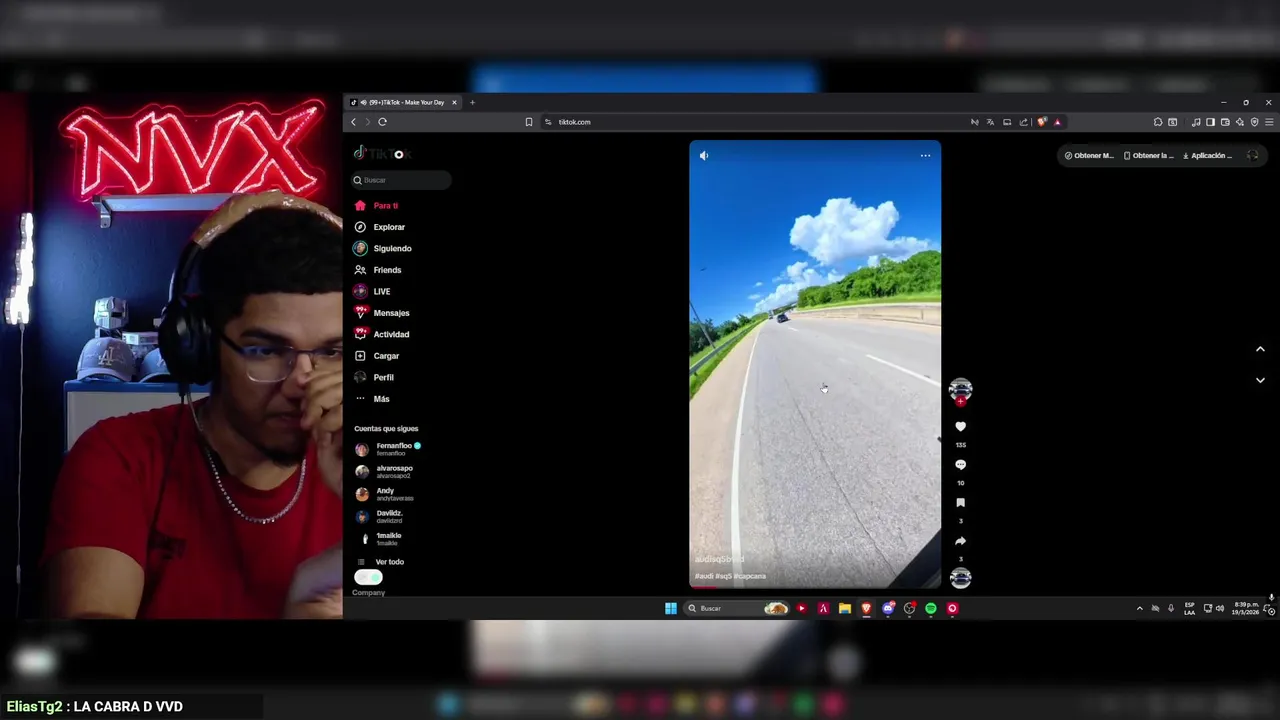Open Para ti feed
Image resolution: width=1280 pixels, height=720 pixels.
376,205
